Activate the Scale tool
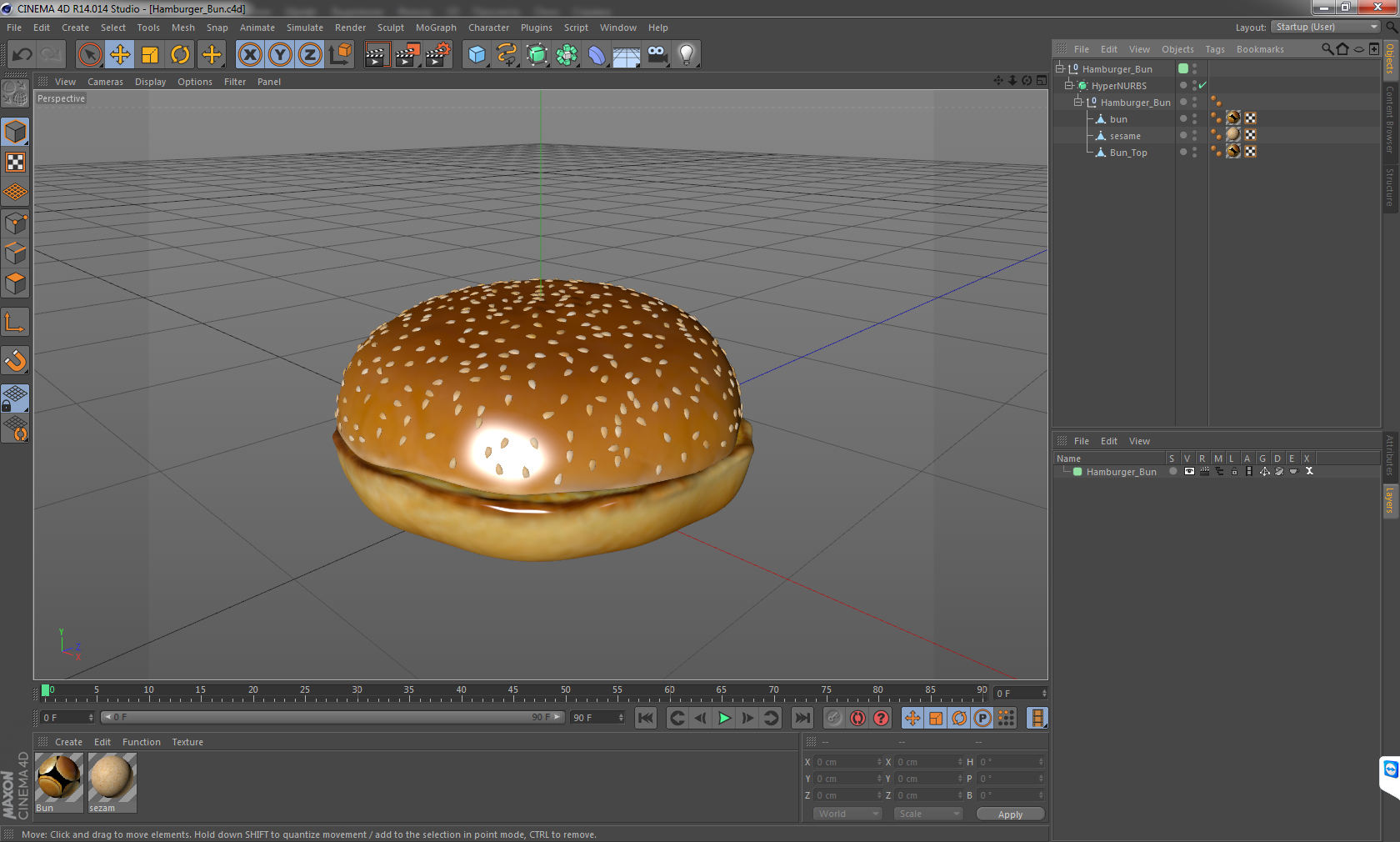This screenshot has height=842, width=1400. tap(150, 55)
